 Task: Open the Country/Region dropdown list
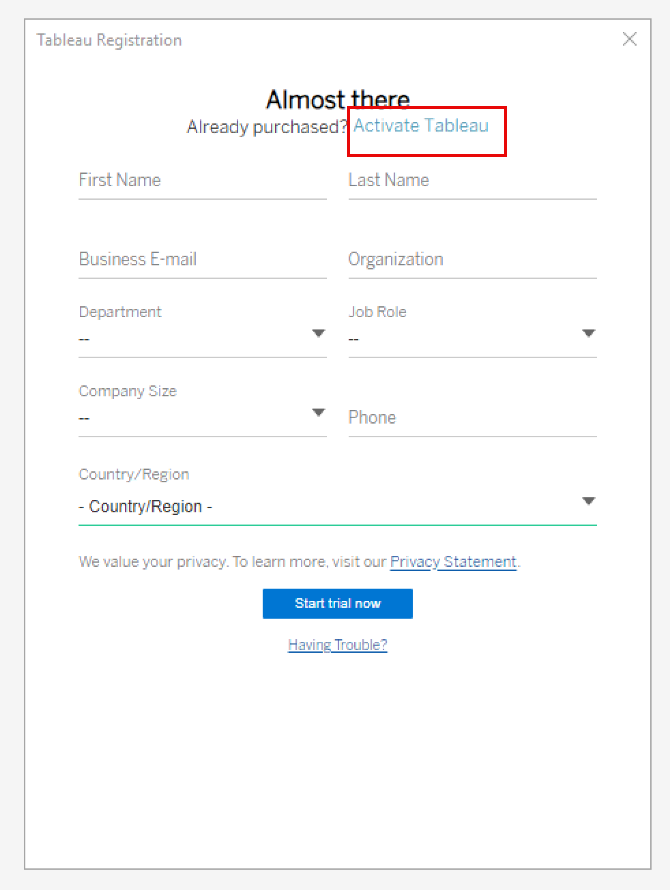337,505
